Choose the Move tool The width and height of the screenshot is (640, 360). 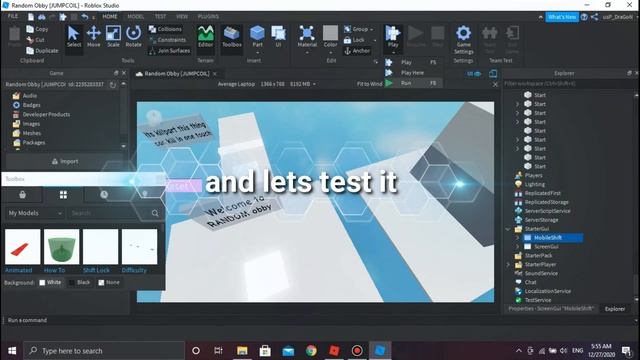click(x=93, y=37)
